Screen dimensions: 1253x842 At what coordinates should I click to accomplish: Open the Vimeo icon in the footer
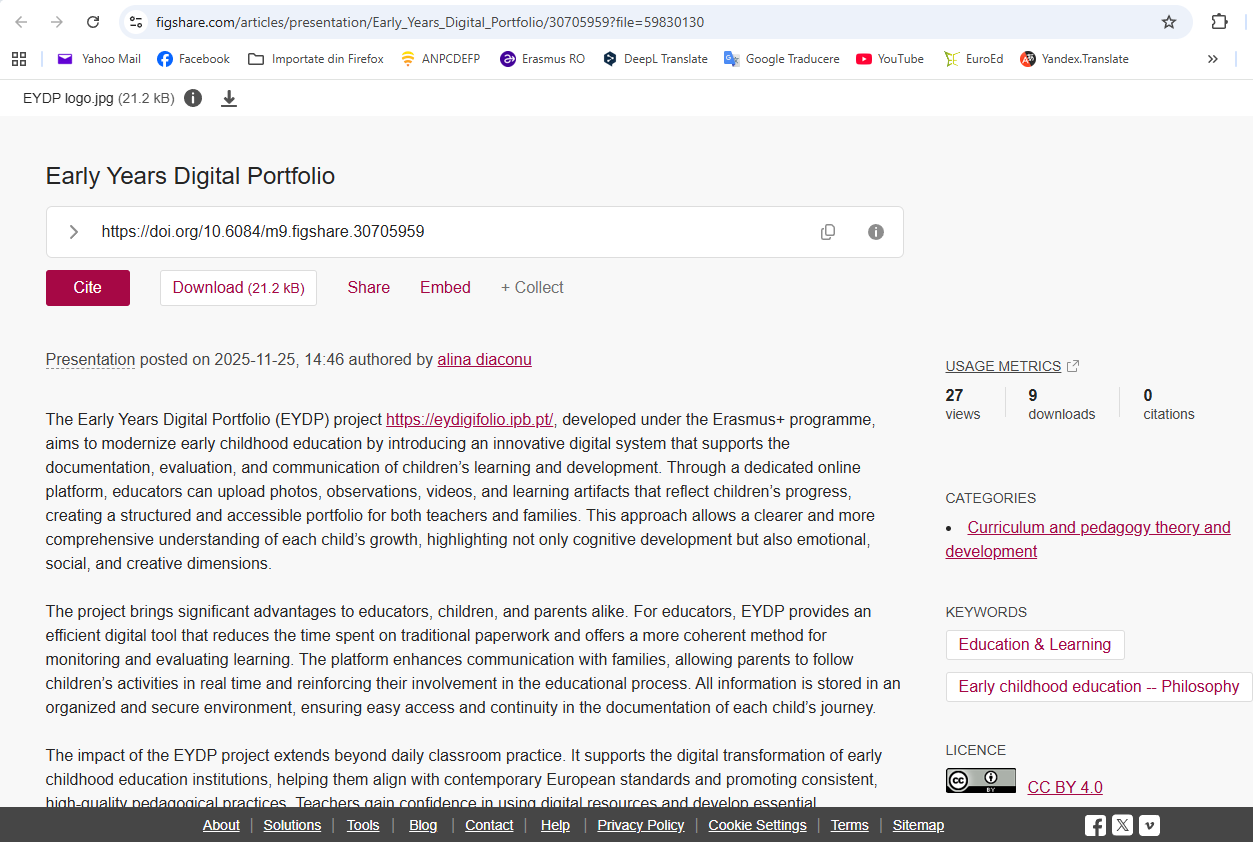pos(1150,825)
